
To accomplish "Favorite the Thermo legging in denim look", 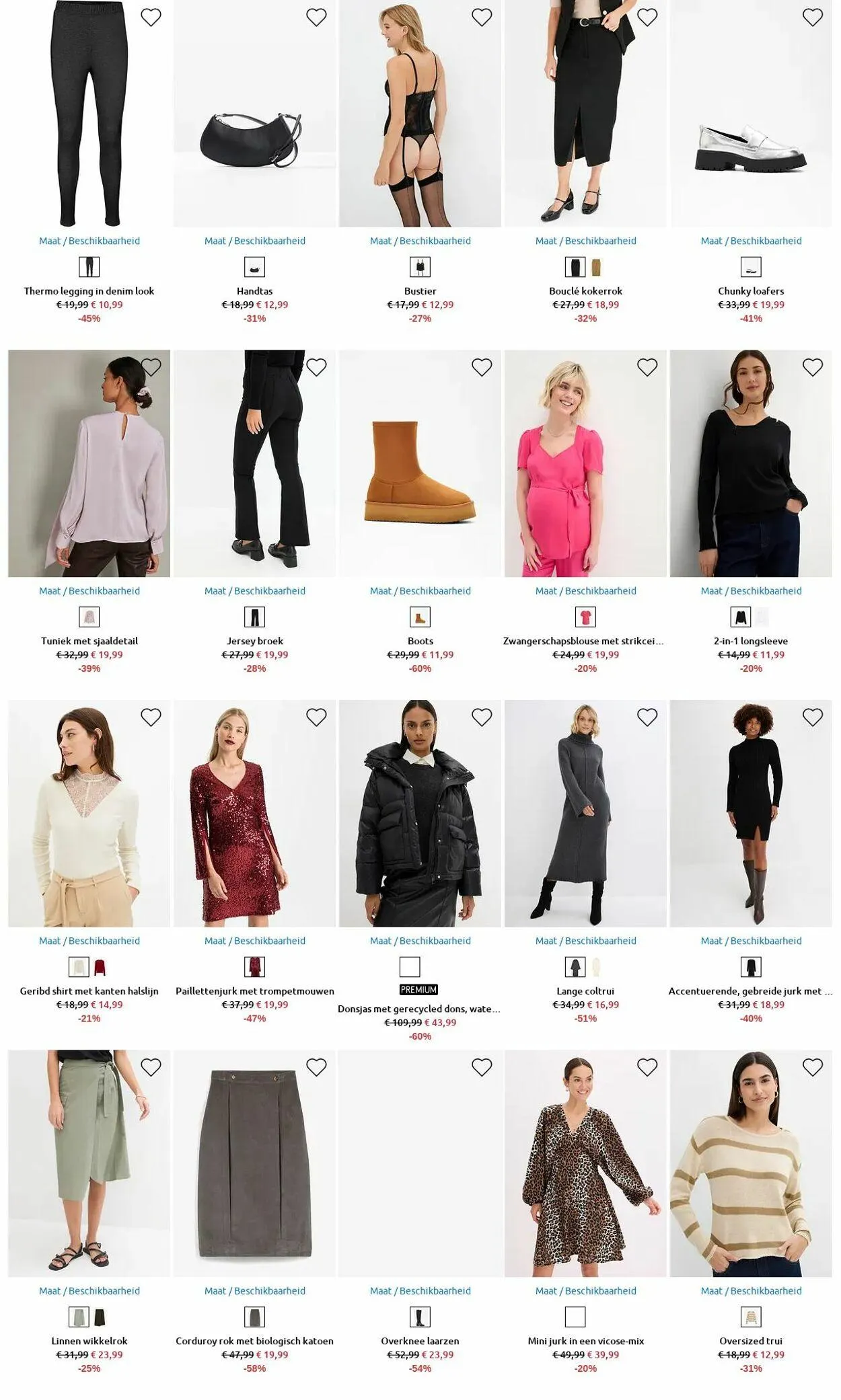I will pos(151,17).
